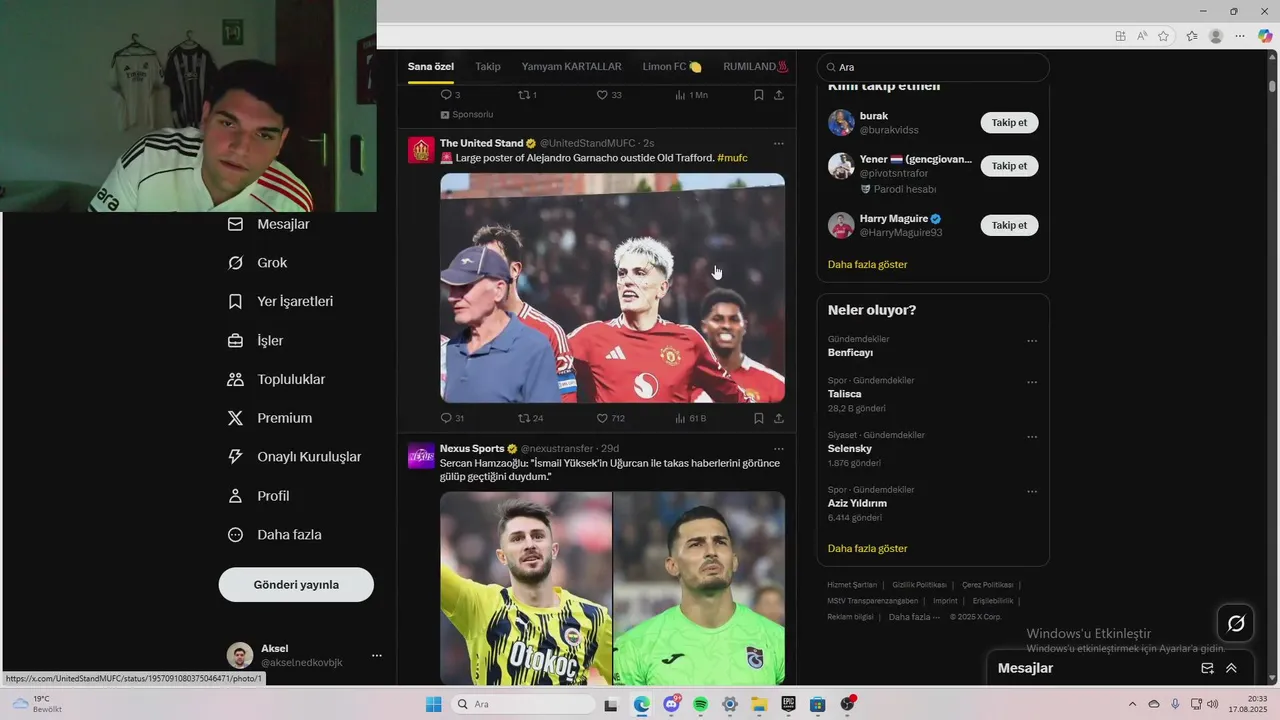This screenshot has width=1280, height=720.
Task: Open floating Grok button at bottom right
Action: tap(1236, 624)
